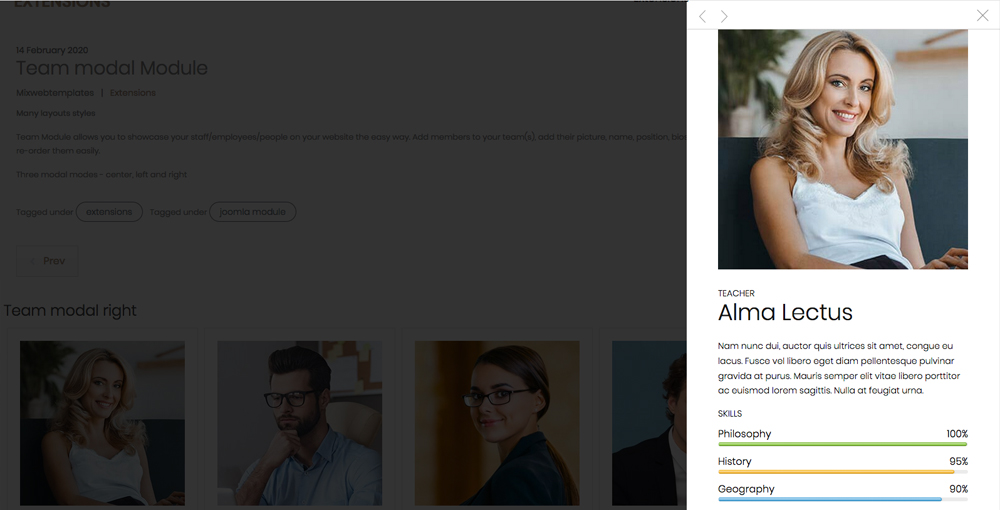
Task: Select the joomla module tag pill
Action: [252, 212]
